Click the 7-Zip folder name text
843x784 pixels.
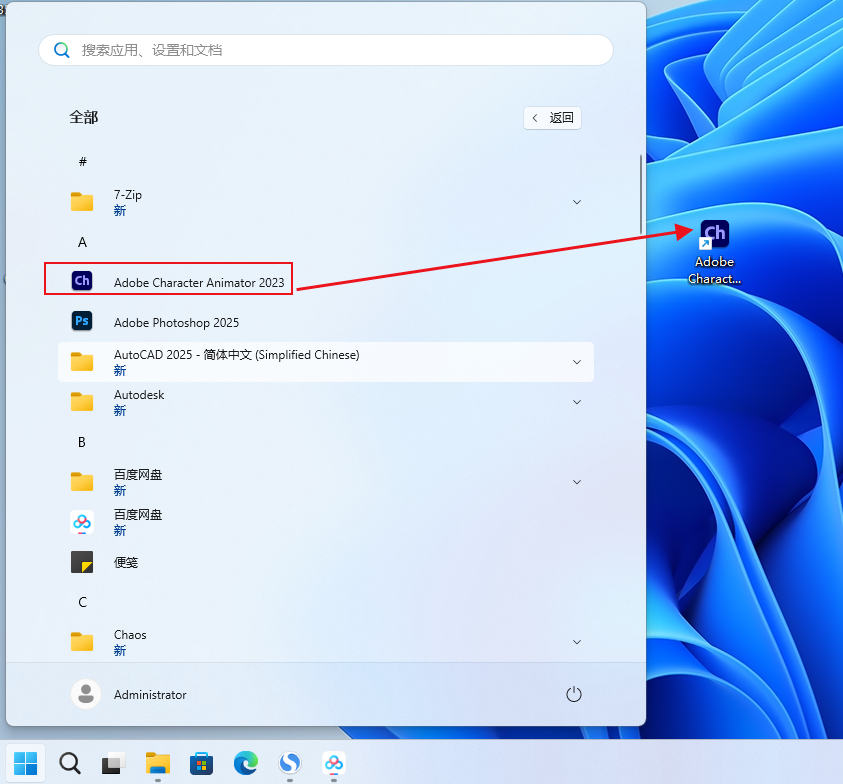[x=128, y=195]
